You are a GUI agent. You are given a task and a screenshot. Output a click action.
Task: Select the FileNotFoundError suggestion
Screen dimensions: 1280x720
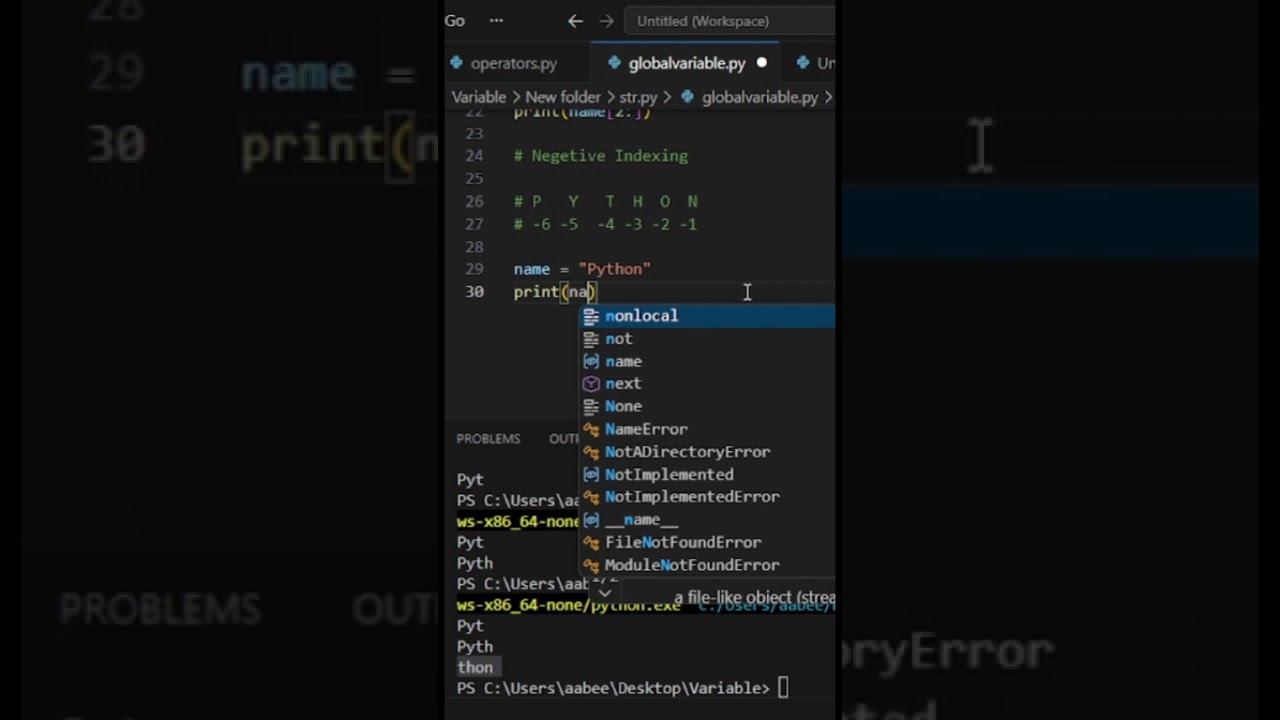tap(707, 542)
